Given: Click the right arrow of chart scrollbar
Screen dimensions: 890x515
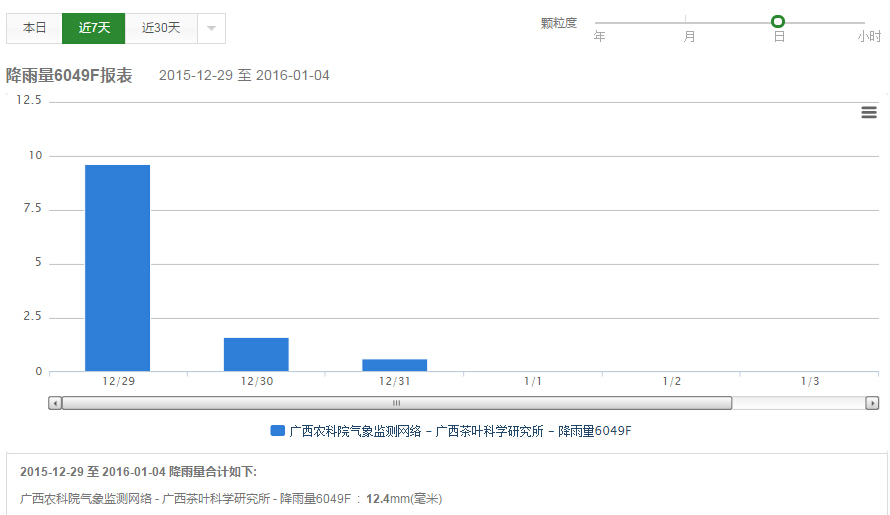Looking at the screenshot, I should tap(872, 403).
